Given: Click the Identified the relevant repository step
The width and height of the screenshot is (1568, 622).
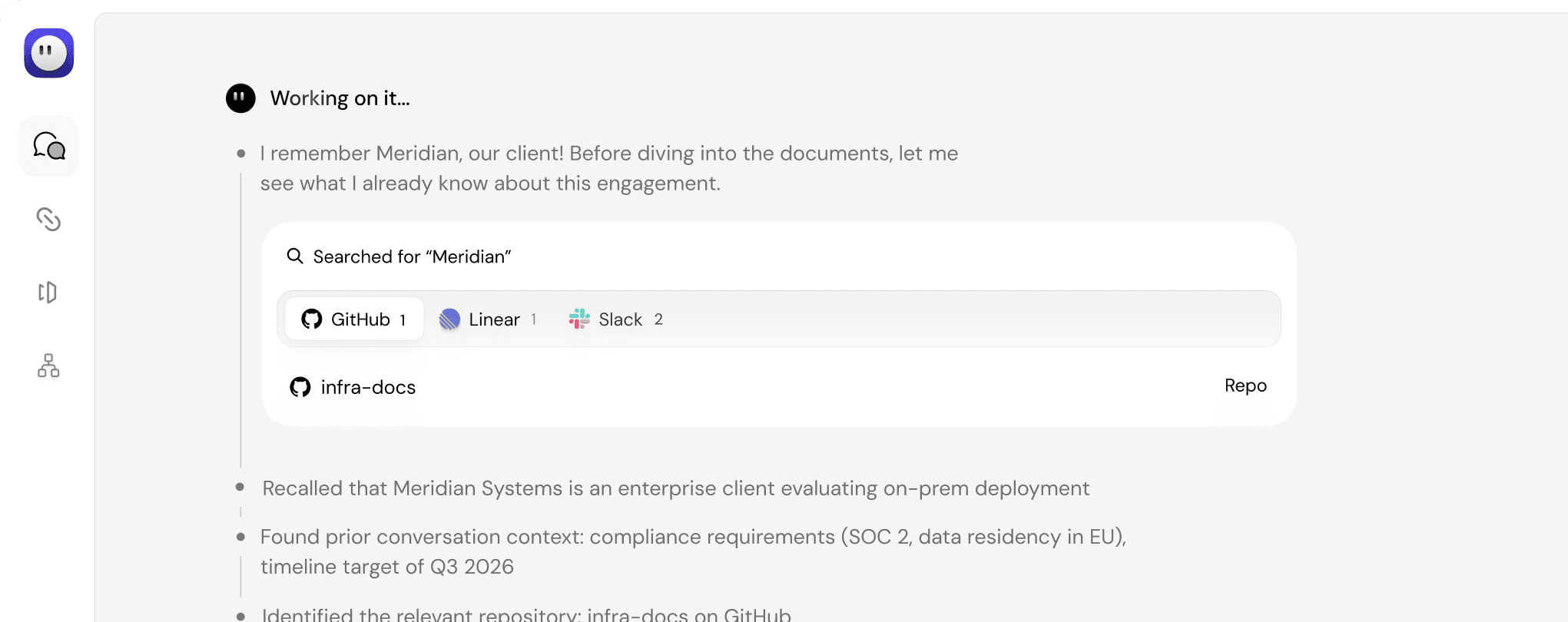Looking at the screenshot, I should tap(526, 614).
